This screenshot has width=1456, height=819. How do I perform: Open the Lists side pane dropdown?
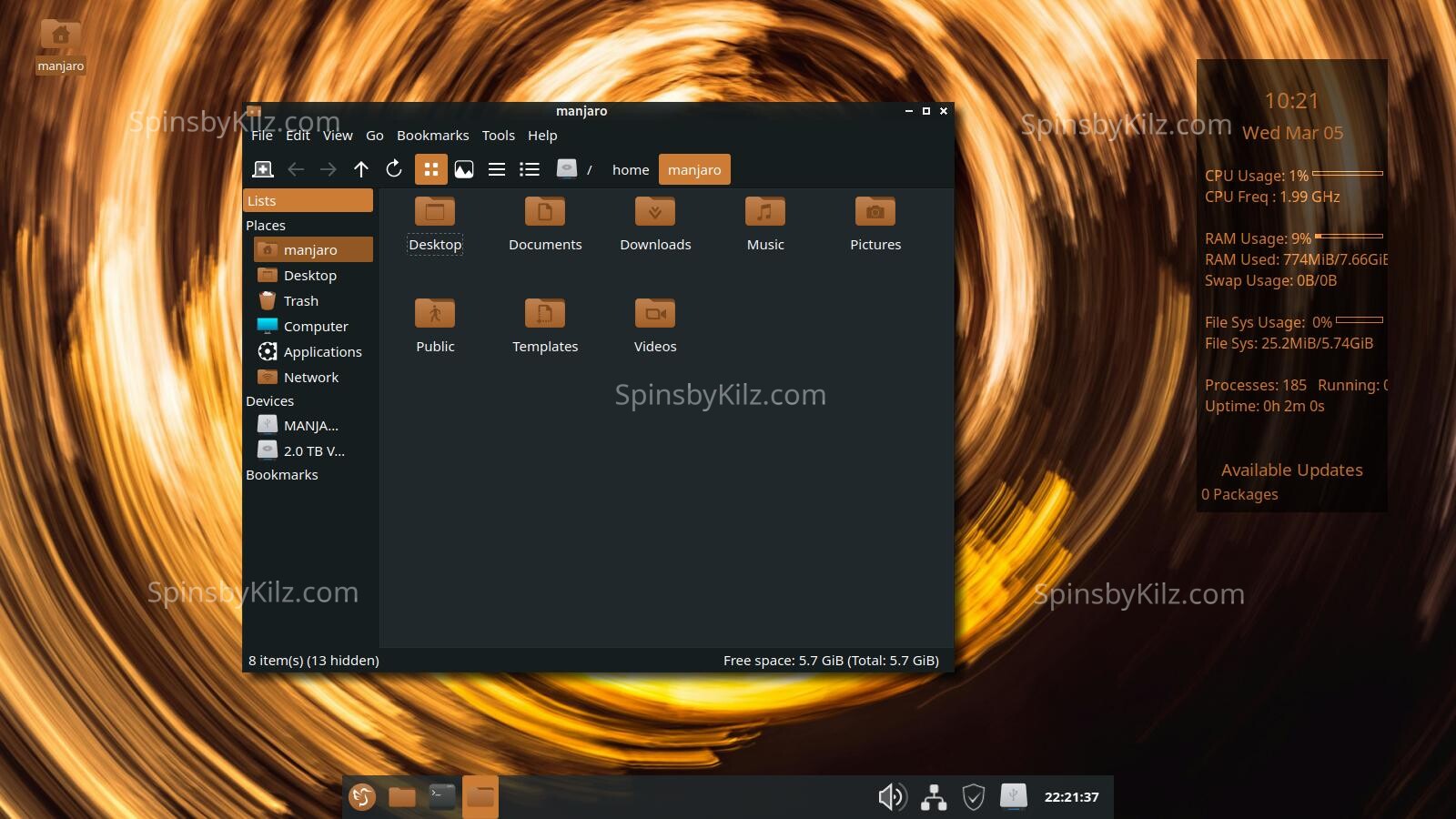pos(308,200)
